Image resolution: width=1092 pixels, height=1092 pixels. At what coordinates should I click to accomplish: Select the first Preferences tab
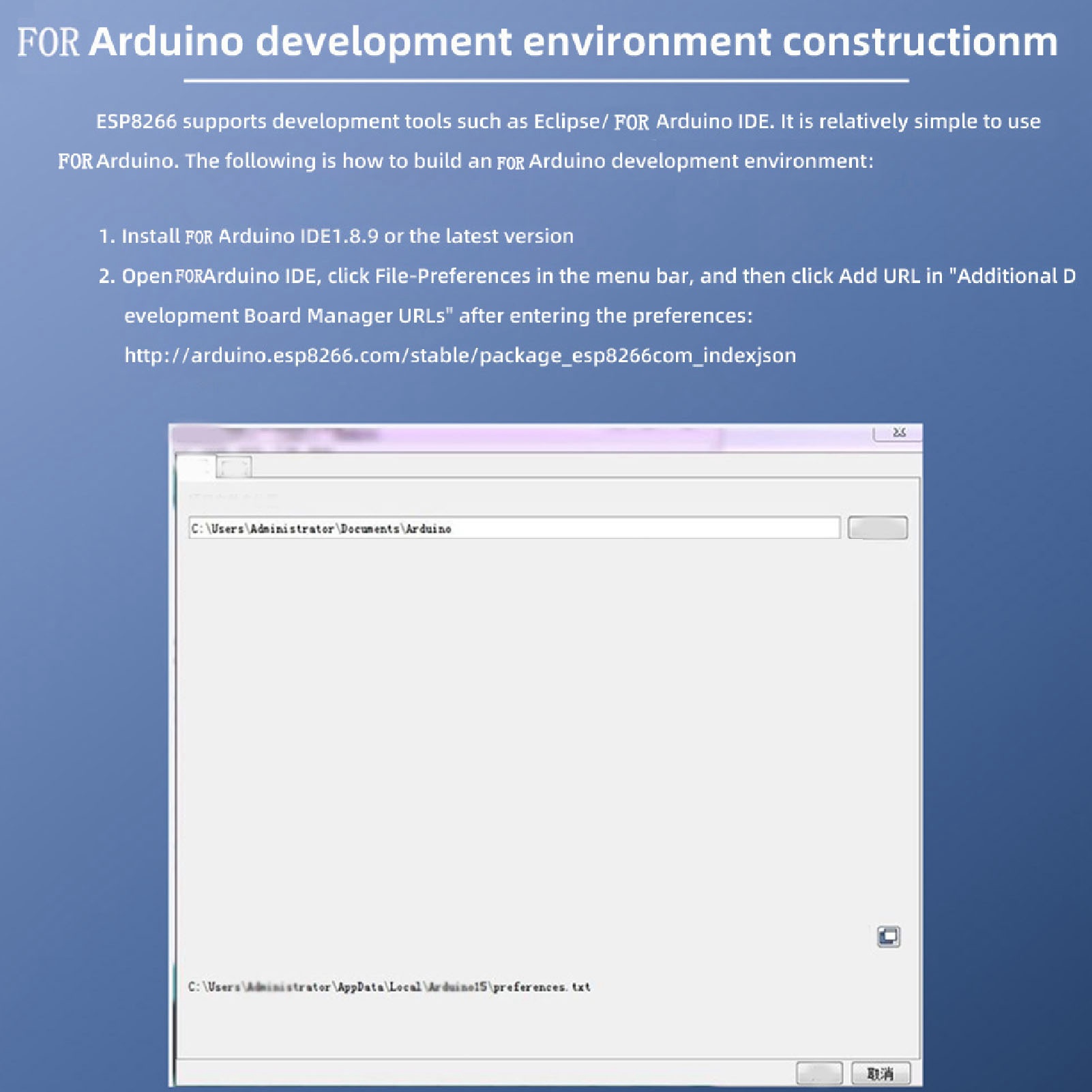coord(196,467)
